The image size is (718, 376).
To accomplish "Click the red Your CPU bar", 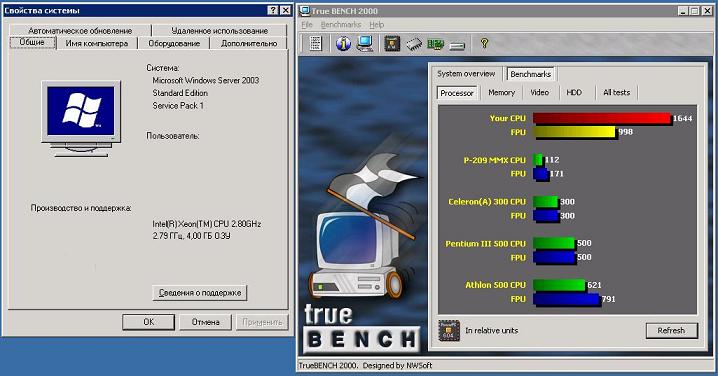I will pos(602,119).
